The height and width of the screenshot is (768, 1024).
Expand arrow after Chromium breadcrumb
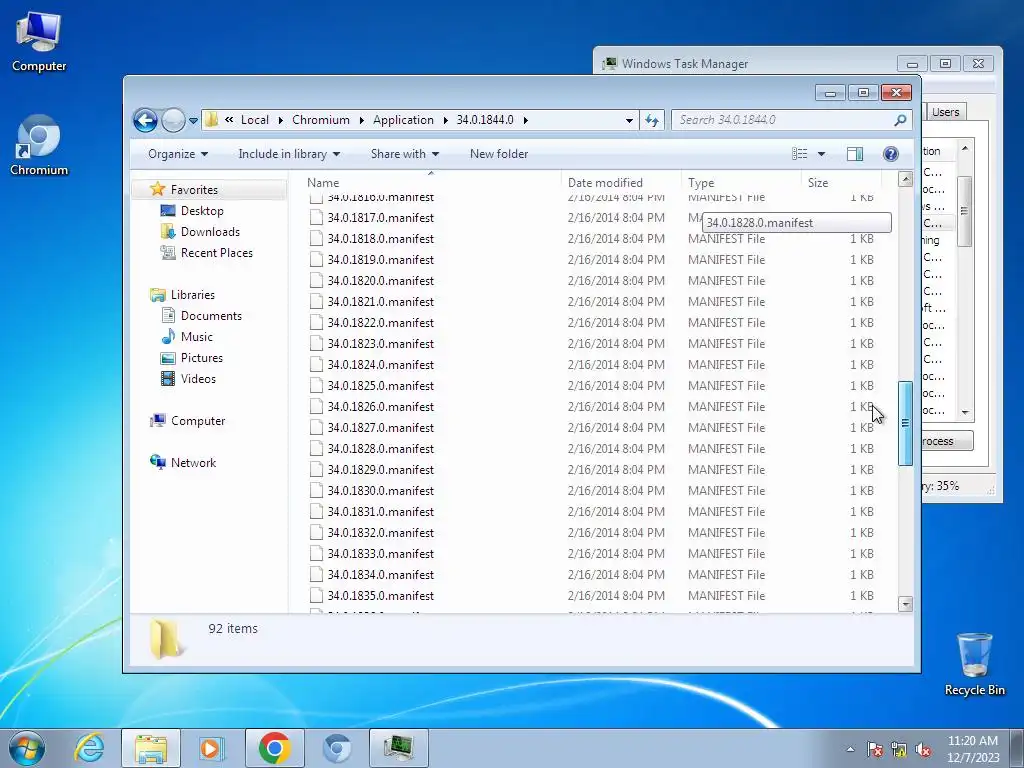[361, 120]
